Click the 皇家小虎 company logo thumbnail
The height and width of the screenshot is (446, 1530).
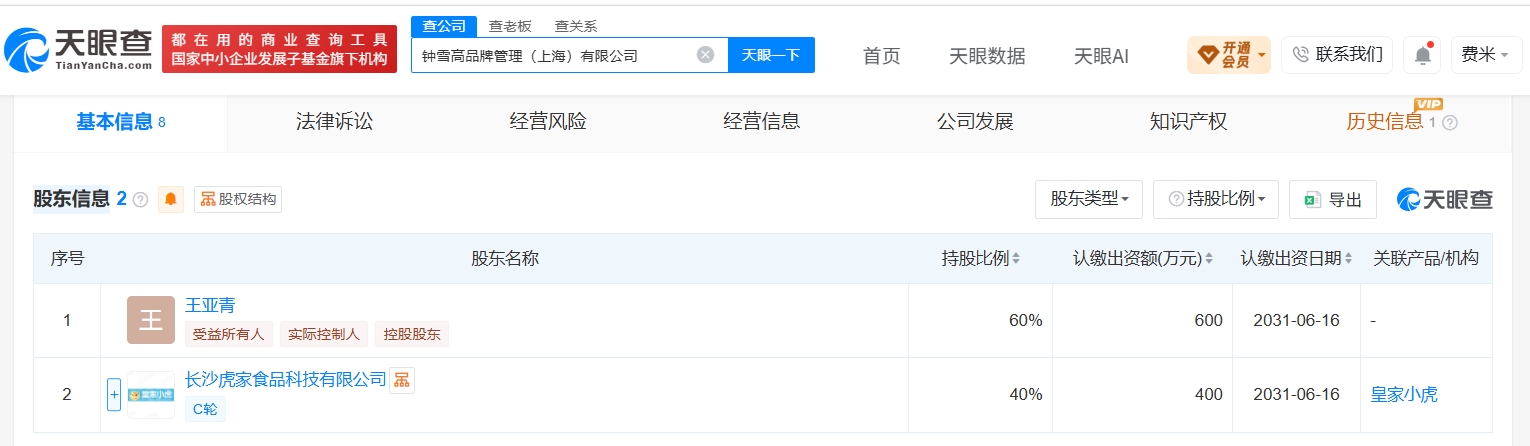(150, 394)
